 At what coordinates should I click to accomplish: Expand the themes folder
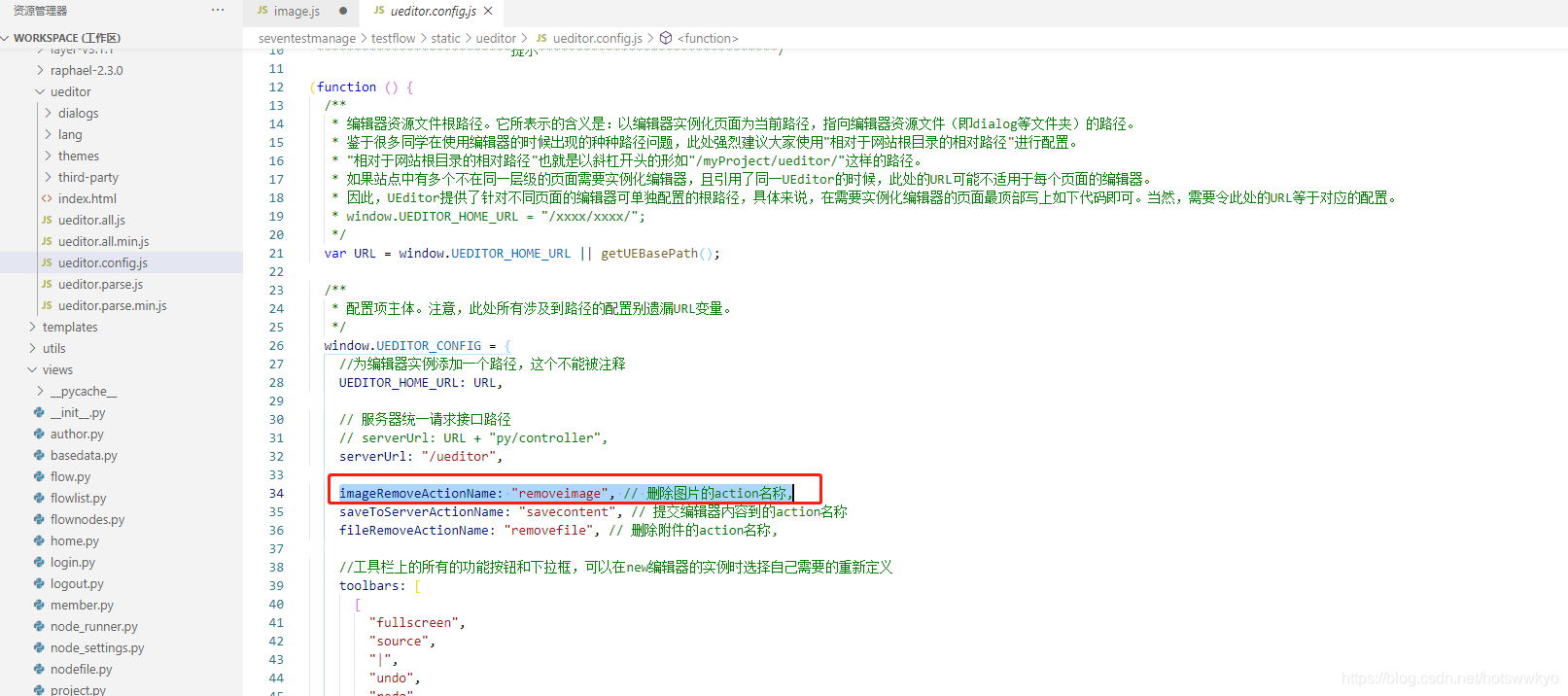click(78, 156)
